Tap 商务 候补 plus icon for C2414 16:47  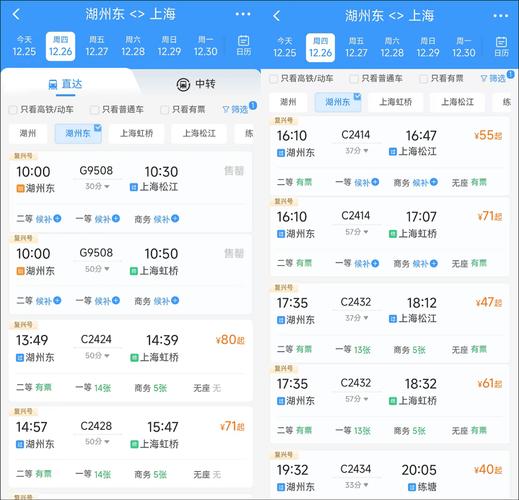(434, 182)
